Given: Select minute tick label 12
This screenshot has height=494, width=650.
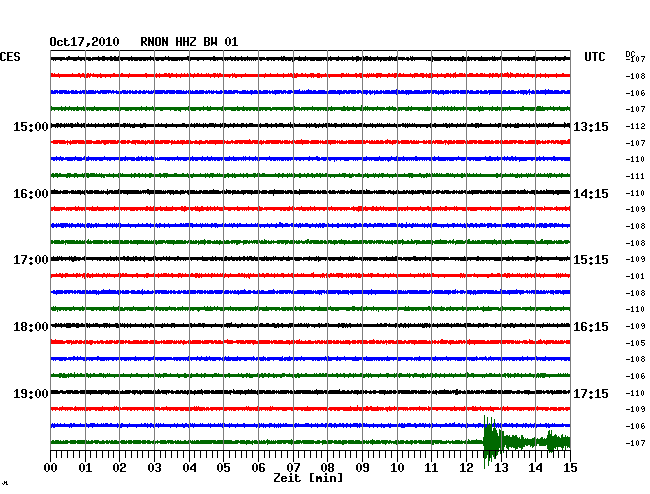Looking at the screenshot, I should tap(466, 468).
